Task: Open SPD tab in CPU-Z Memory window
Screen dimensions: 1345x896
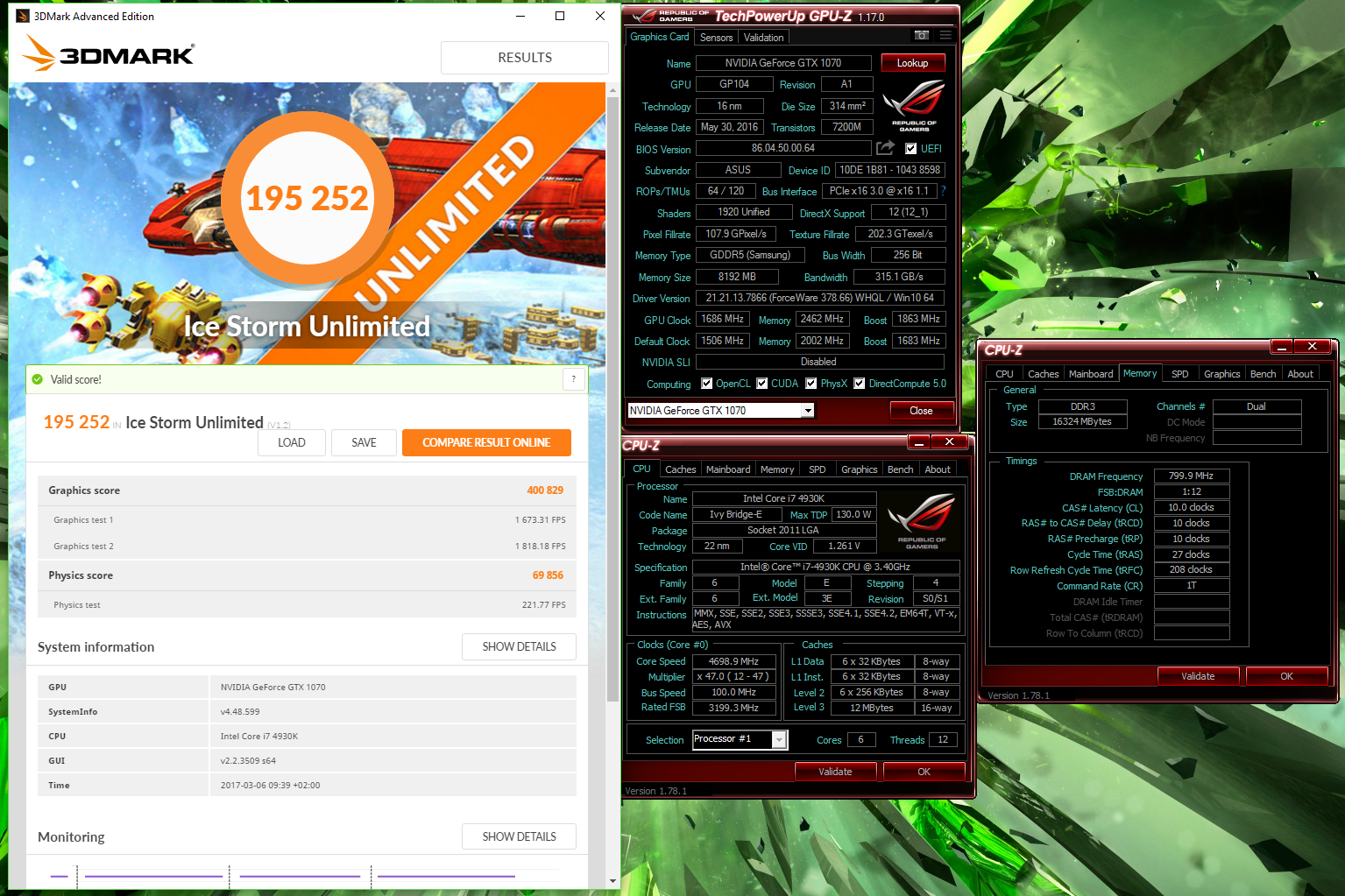Action: tap(1180, 374)
